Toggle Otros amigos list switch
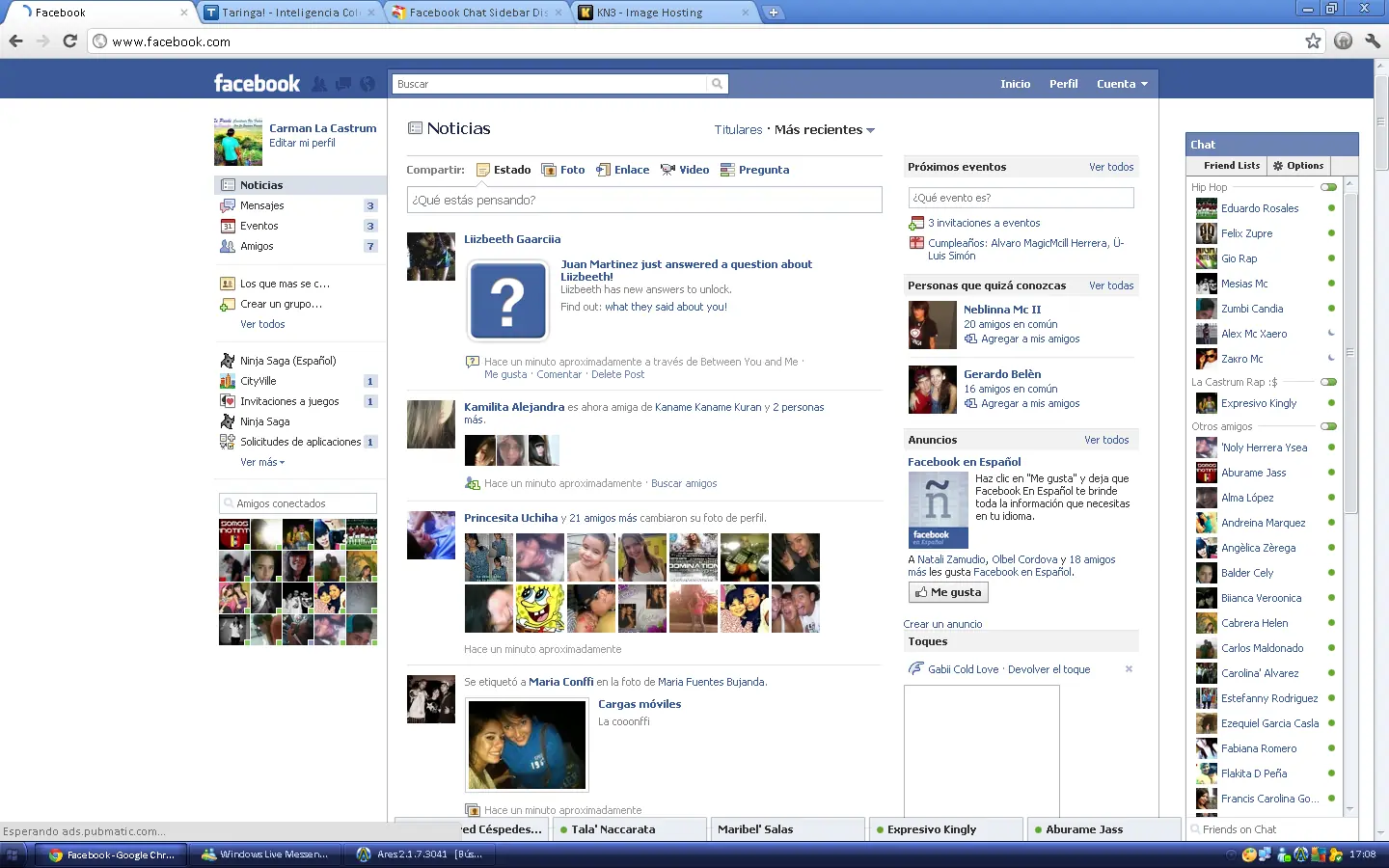Image resolution: width=1389 pixels, height=868 pixels. click(x=1329, y=426)
